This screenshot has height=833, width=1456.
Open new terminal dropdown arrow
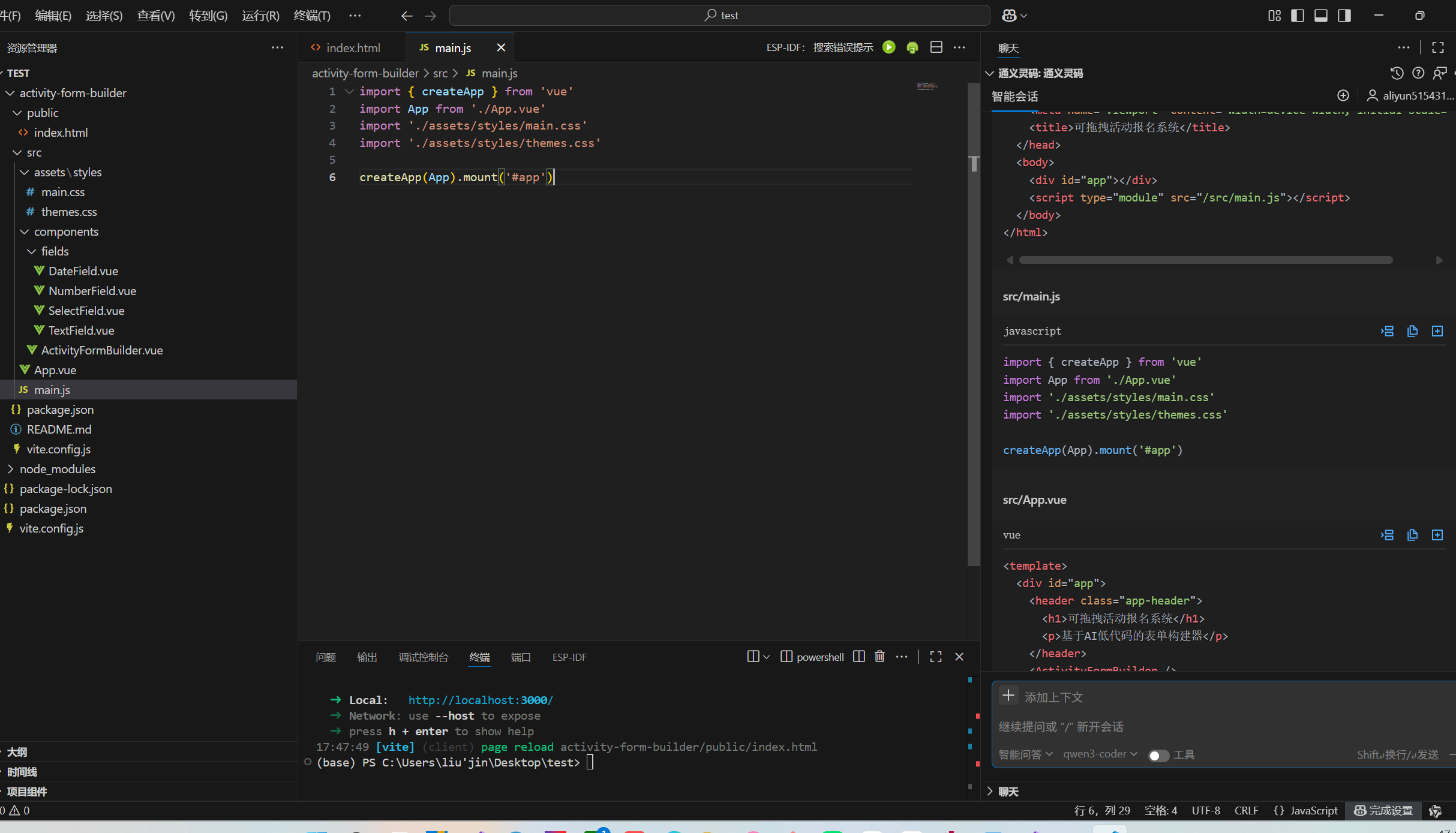coord(766,657)
